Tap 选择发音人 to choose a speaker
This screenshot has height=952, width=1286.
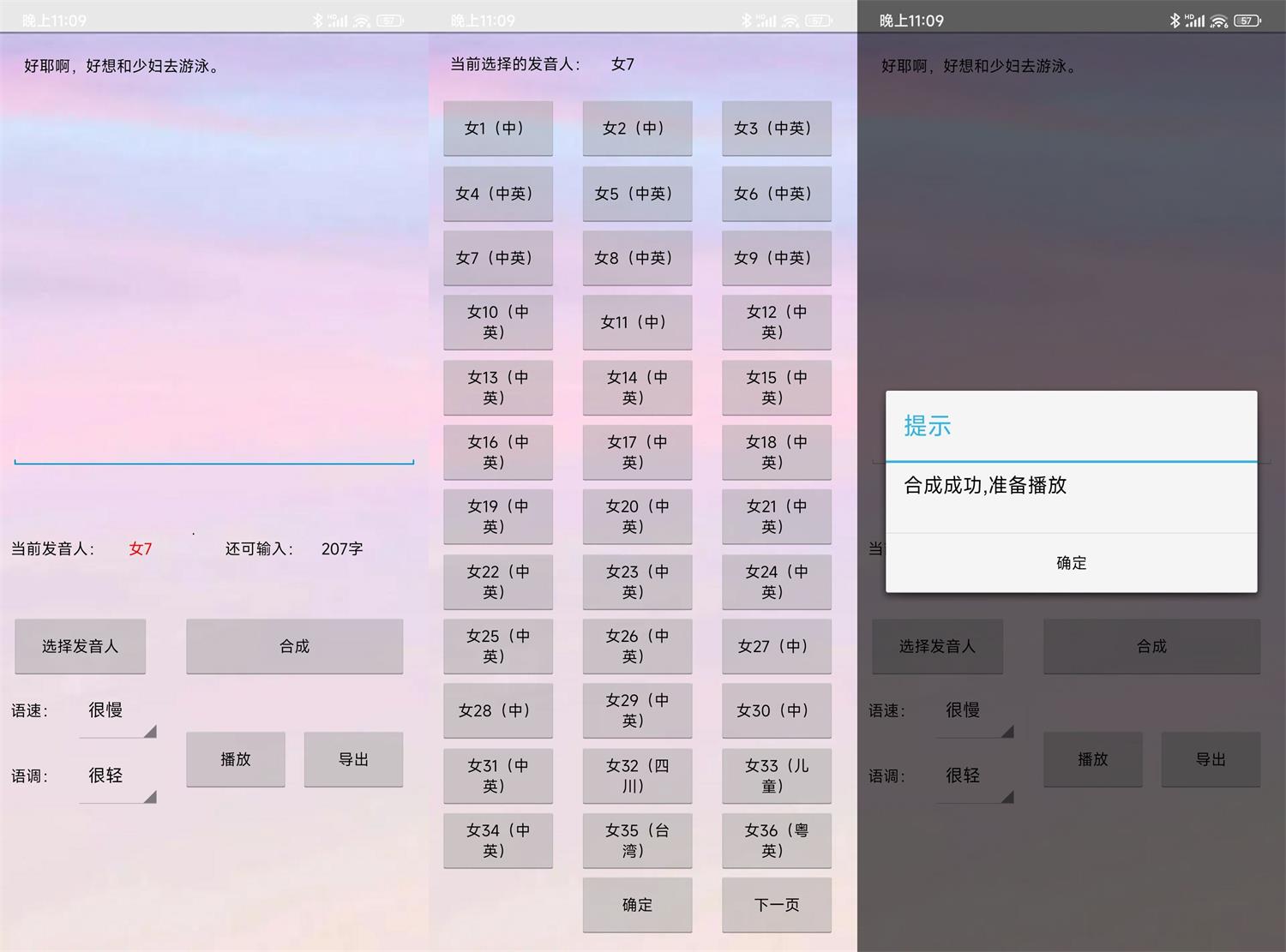point(80,646)
